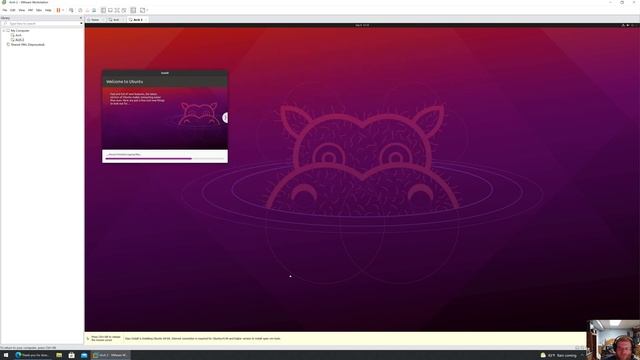
Task: Click the Welcome to Ubuntu installer heading
Action: [x=124, y=82]
